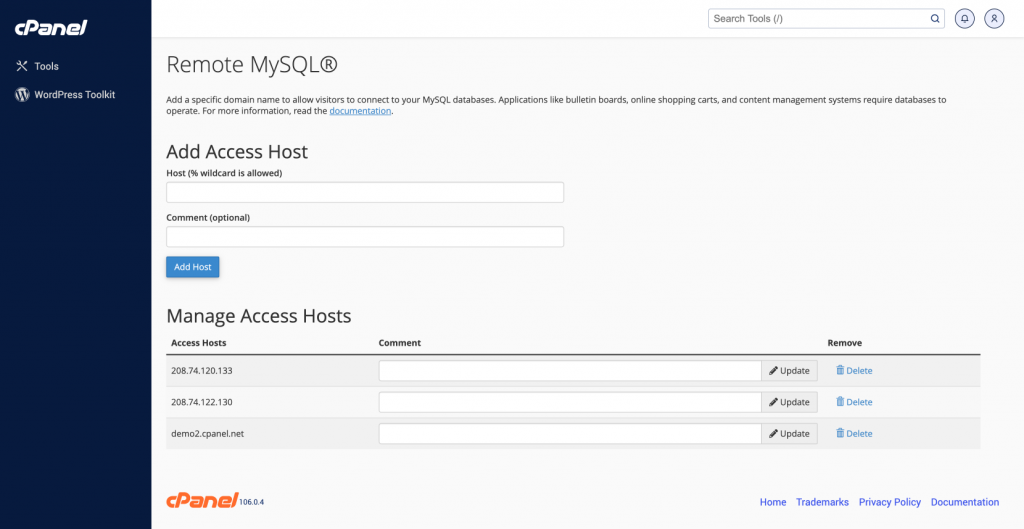Delete the demo2.cpanel.net access host

[x=854, y=434]
